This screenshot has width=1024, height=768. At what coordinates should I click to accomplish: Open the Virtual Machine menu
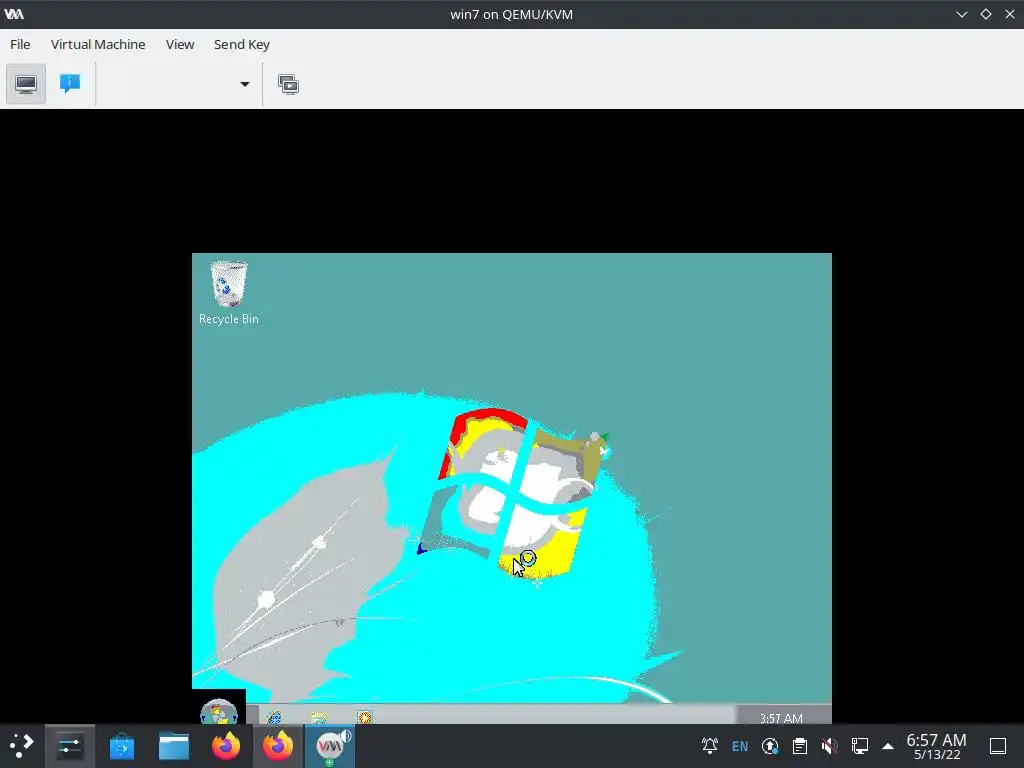click(98, 44)
